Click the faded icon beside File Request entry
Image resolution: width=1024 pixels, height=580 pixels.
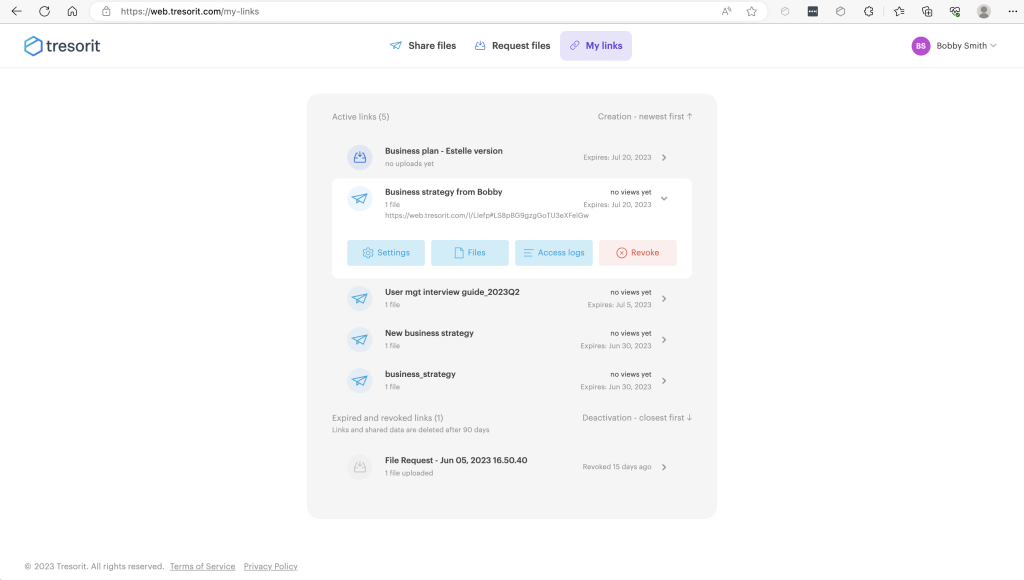(x=359, y=466)
